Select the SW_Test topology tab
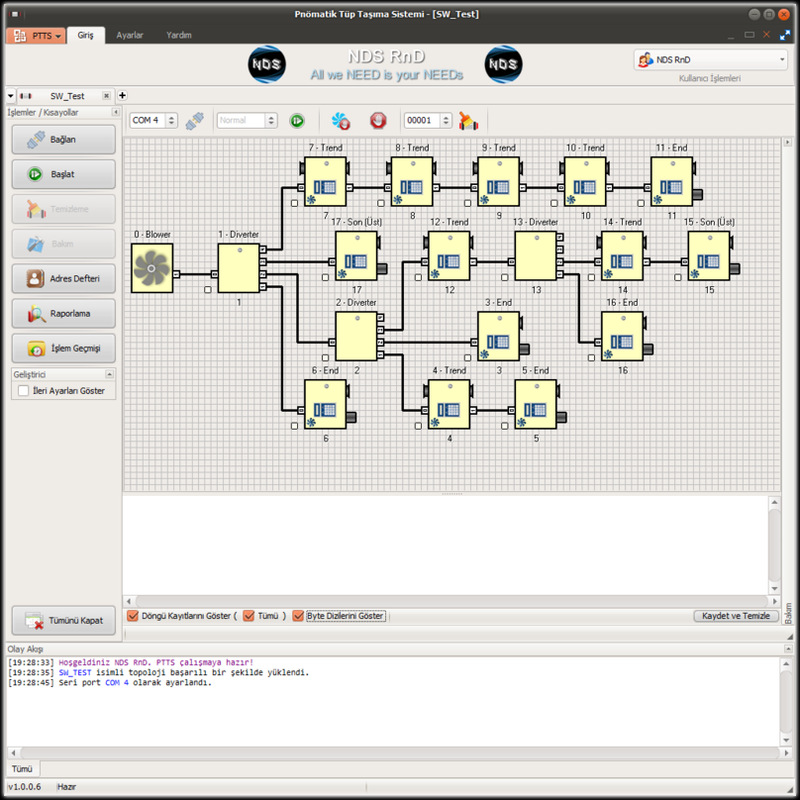 tap(68, 95)
